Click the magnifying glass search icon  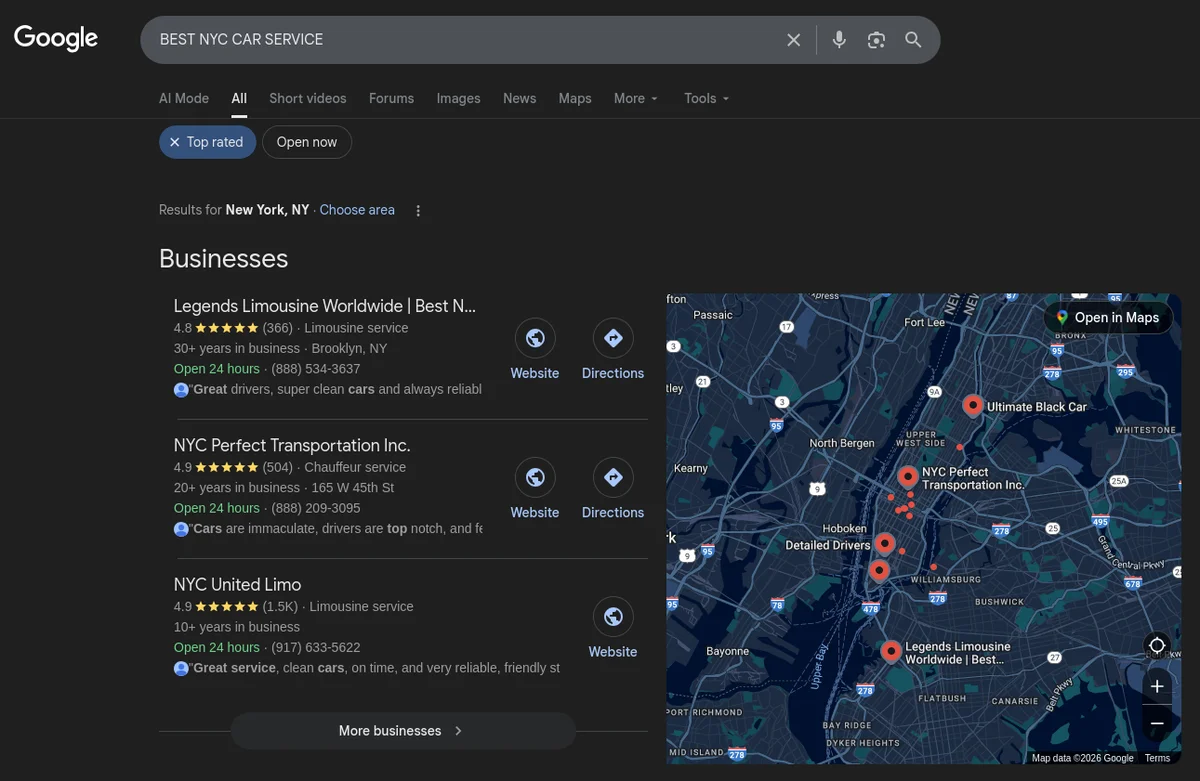913,40
